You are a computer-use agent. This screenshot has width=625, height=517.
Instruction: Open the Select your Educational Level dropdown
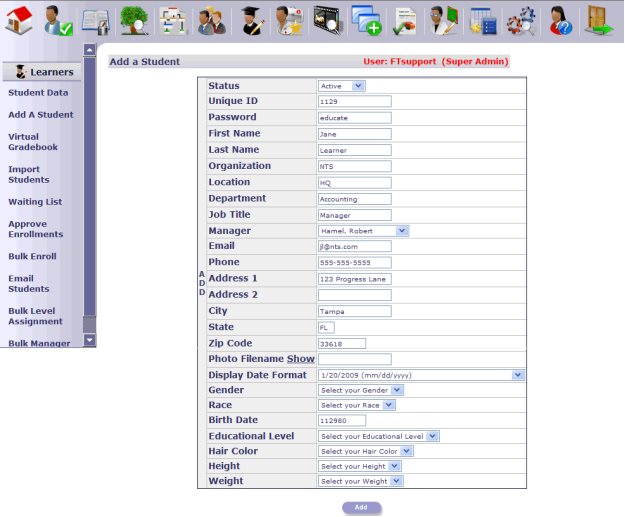click(x=379, y=436)
